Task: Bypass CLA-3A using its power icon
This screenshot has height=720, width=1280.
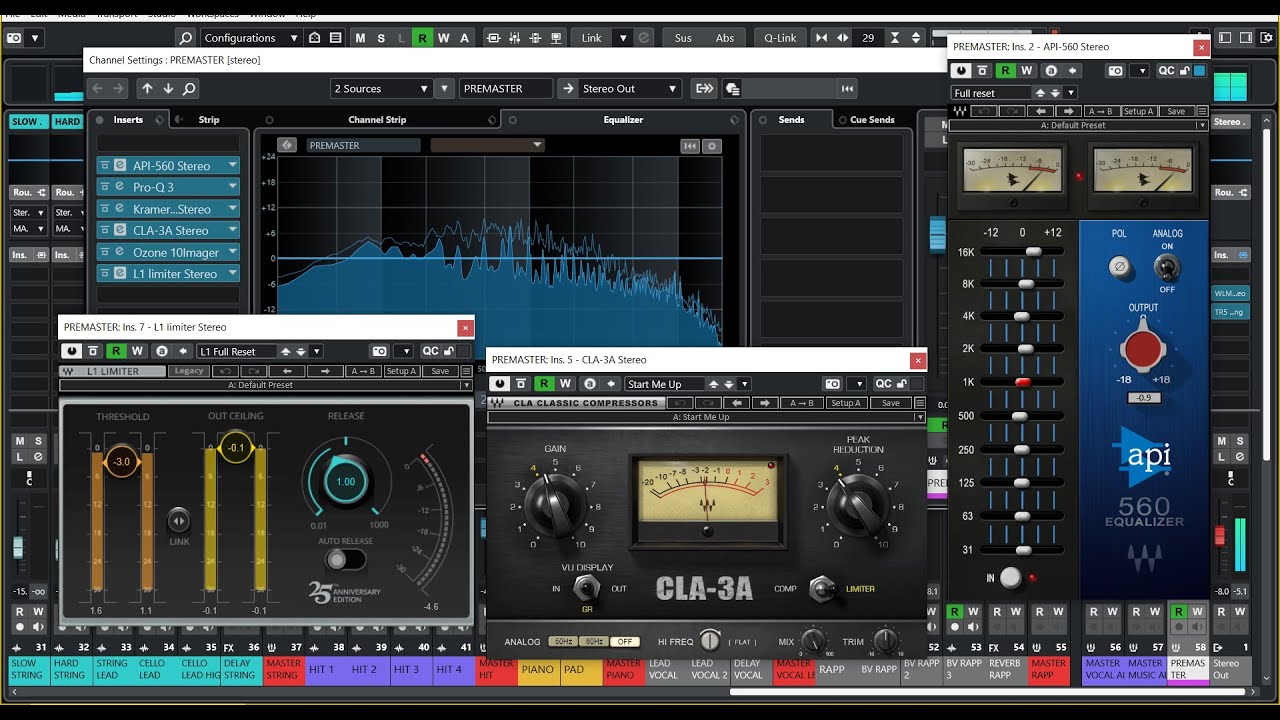Action: [499, 384]
